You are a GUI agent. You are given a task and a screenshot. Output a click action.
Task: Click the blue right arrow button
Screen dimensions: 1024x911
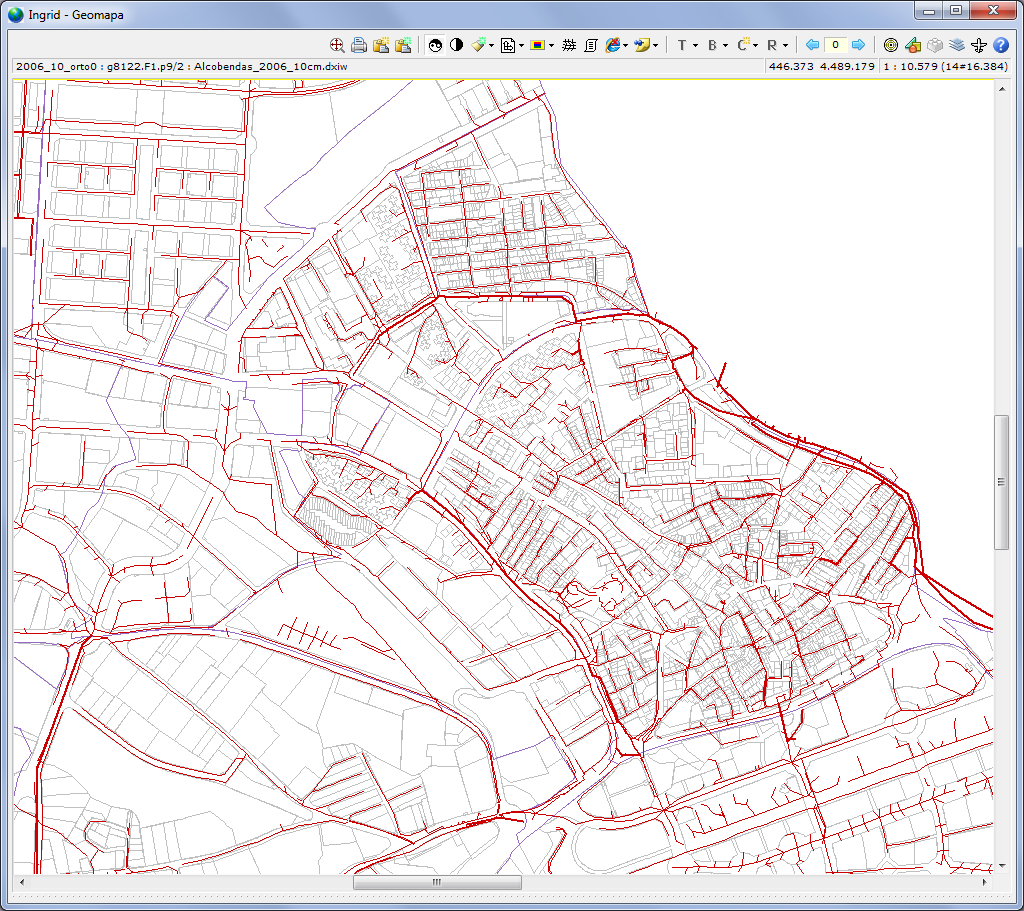point(858,45)
